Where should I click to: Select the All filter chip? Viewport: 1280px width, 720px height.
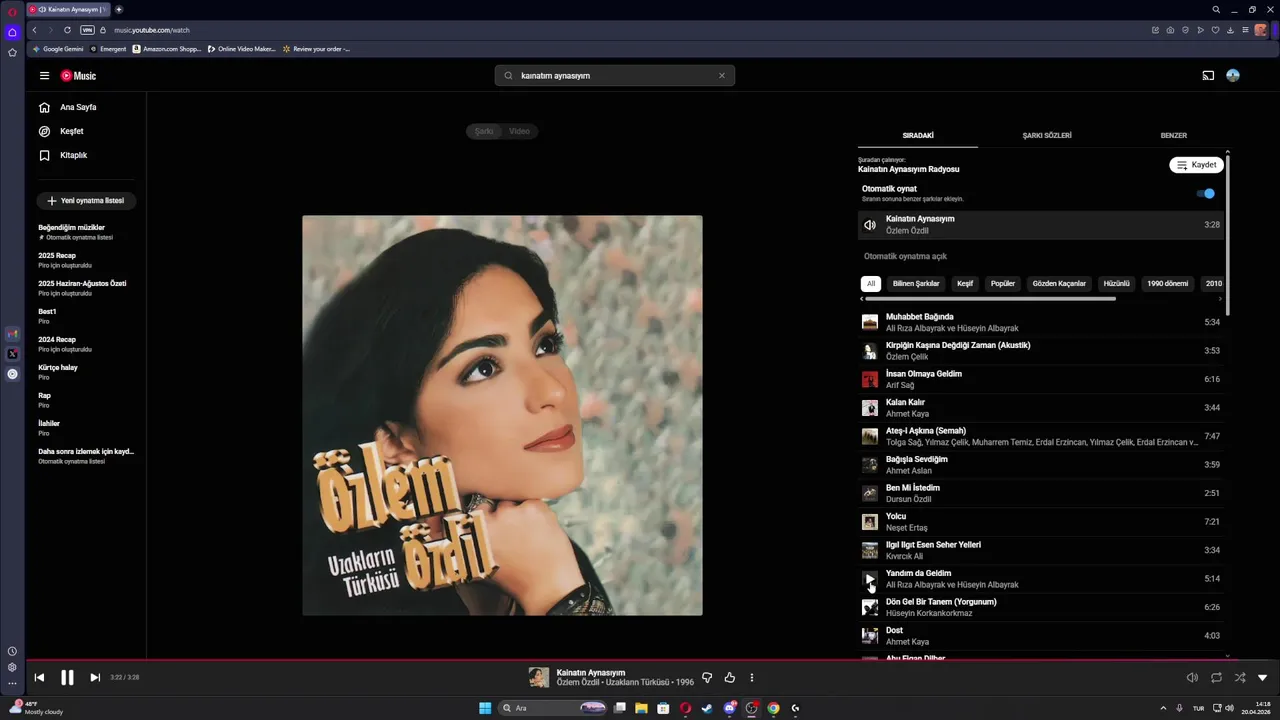tap(871, 283)
